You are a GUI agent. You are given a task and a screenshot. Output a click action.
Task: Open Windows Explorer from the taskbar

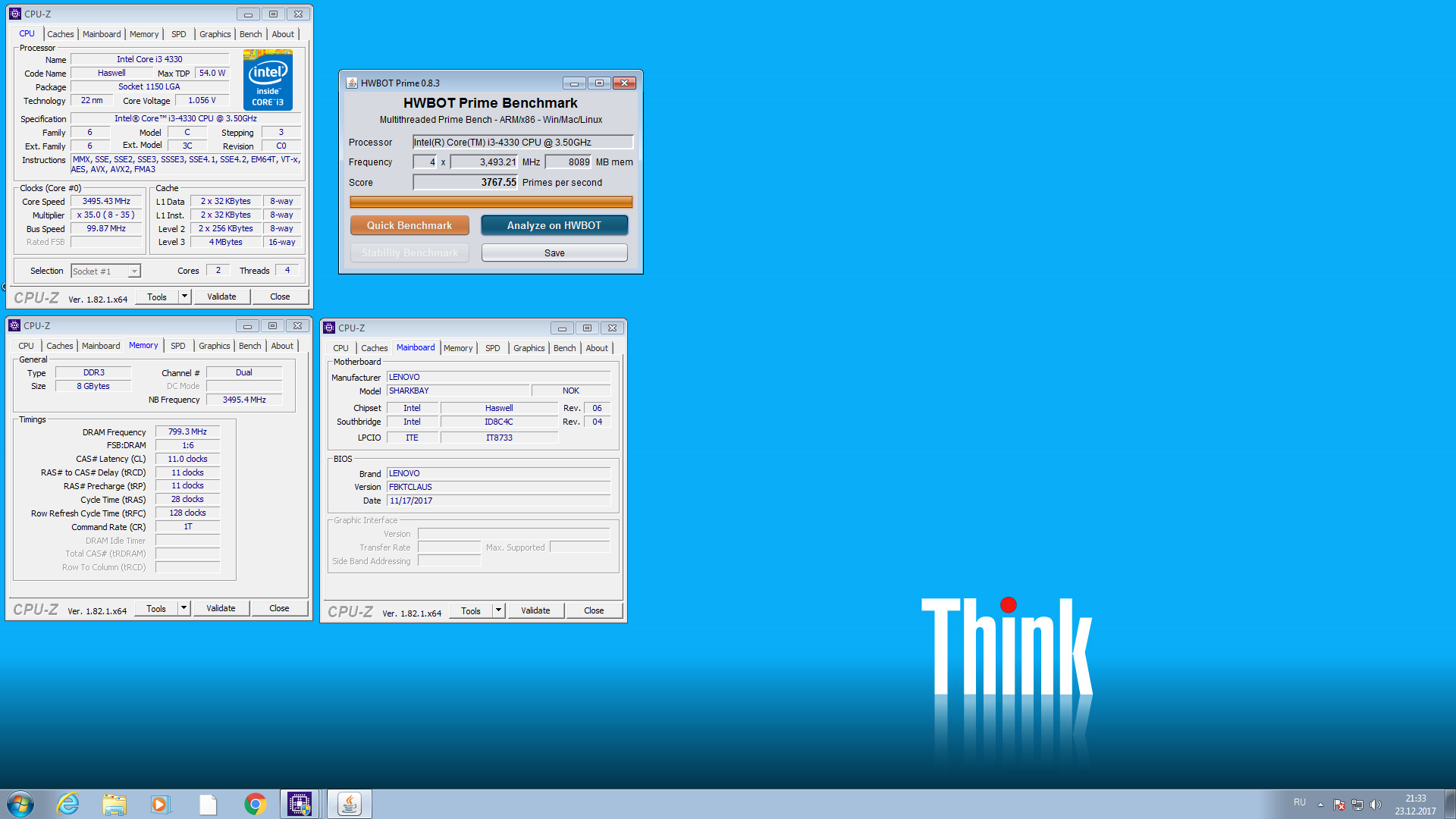pyautogui.click(x=115, y=804)
